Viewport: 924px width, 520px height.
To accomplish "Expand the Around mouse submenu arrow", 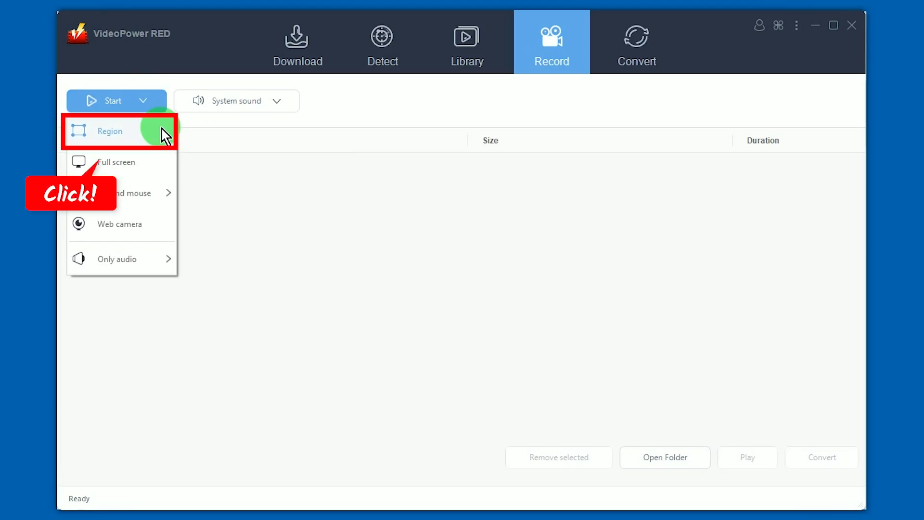I will coord(168,193).
